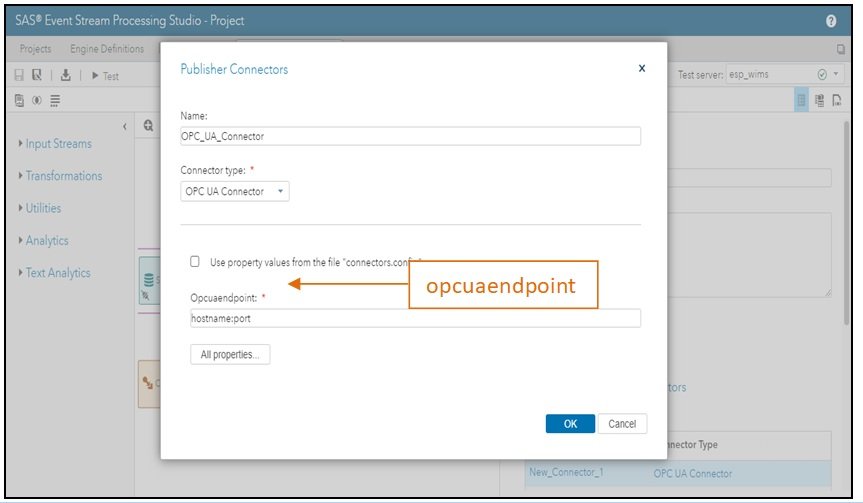Click the rightmost document view icon

(x=837, y=100)
